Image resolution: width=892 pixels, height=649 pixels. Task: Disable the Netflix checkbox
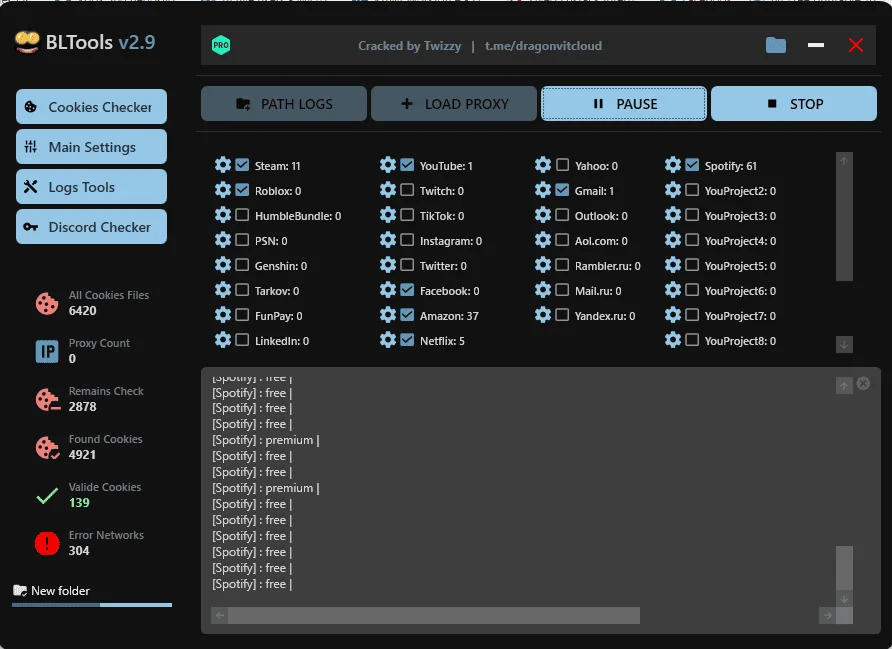(407, 340)
